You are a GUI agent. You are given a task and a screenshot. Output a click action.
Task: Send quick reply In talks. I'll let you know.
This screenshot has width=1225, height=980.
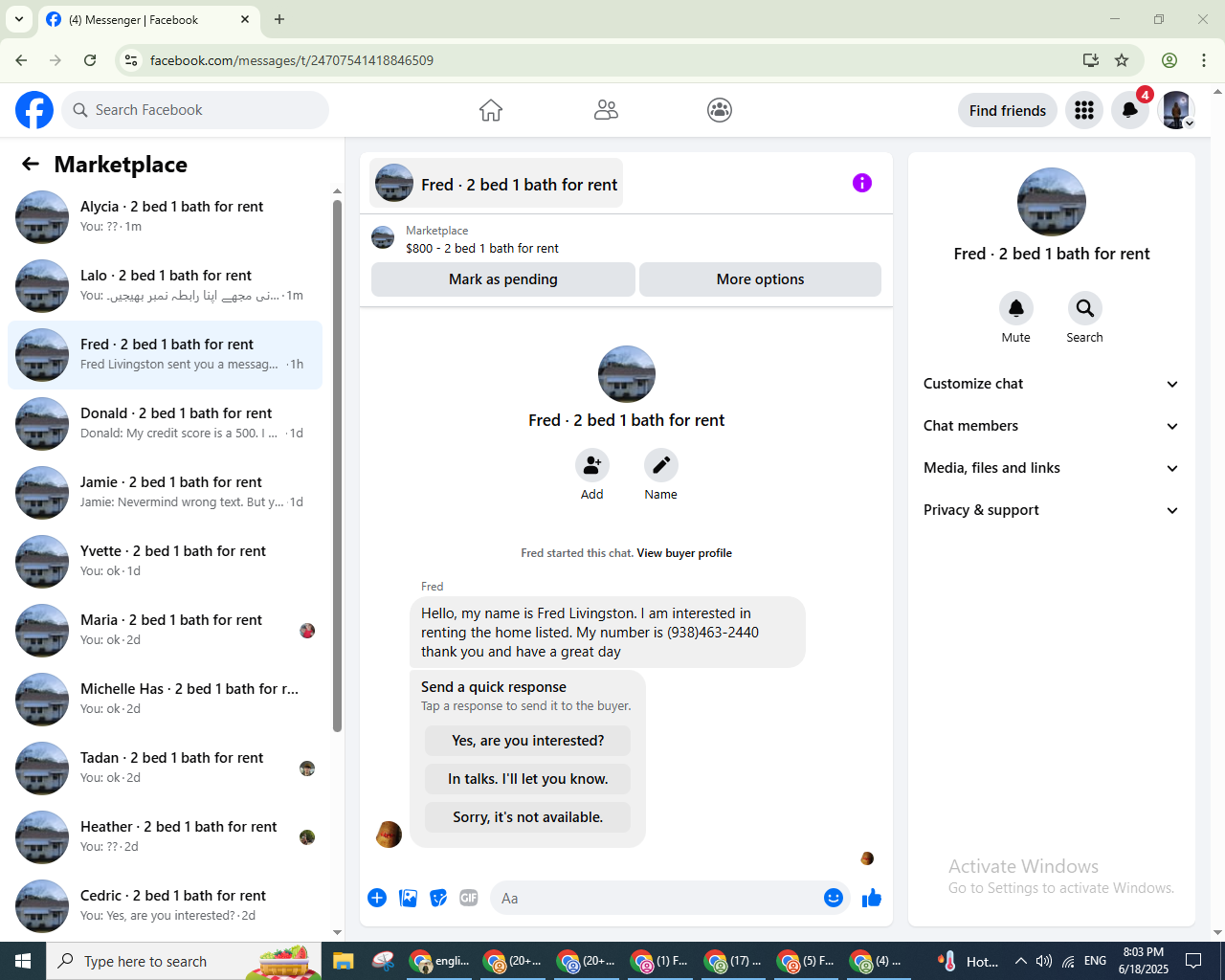[x=528, y=779]
